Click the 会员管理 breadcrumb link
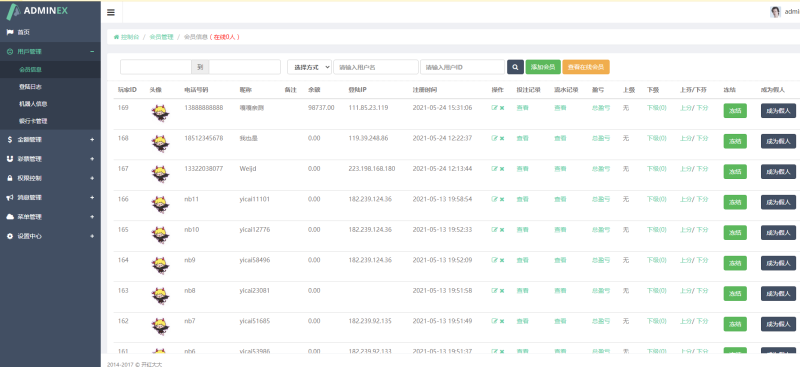Image resolution: width=800 pixels, height=367 pixels. (161, 37)
